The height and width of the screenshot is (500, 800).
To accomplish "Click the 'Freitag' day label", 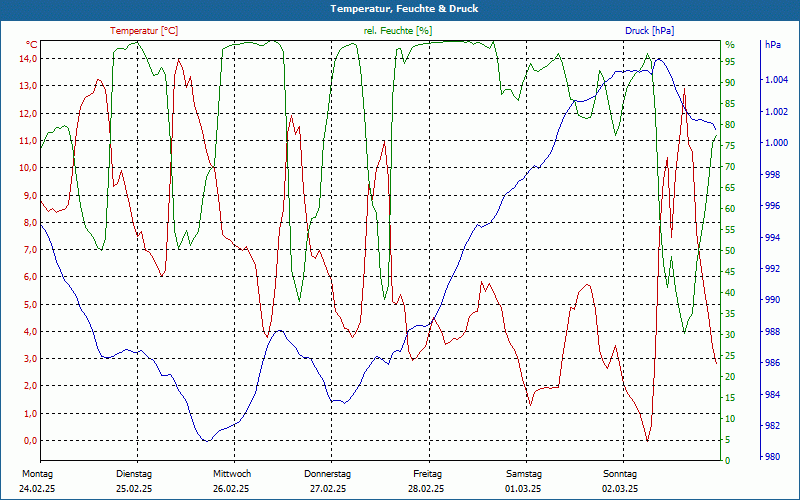I will pyautogui.click(x=428, y=474).
